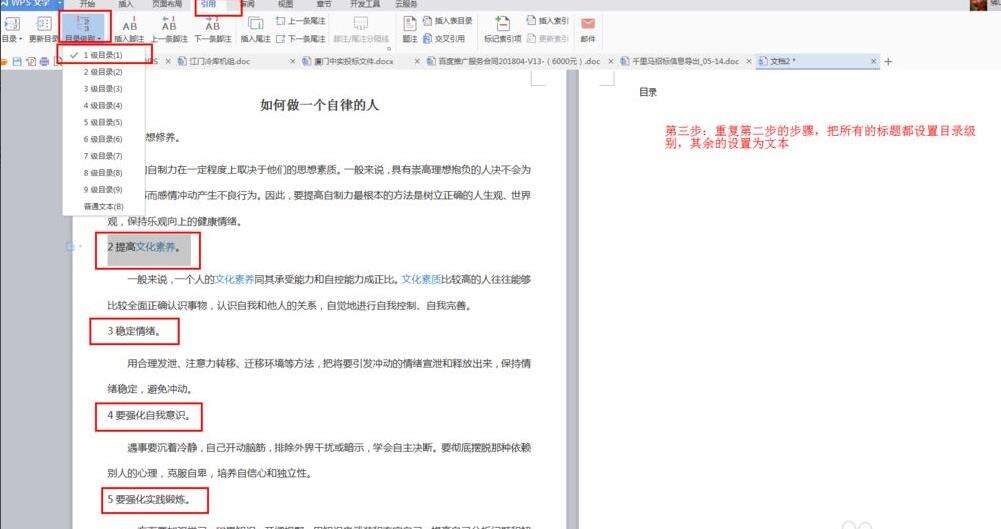Close the 江门冷库机组.doc tab

tap(292, 61)
